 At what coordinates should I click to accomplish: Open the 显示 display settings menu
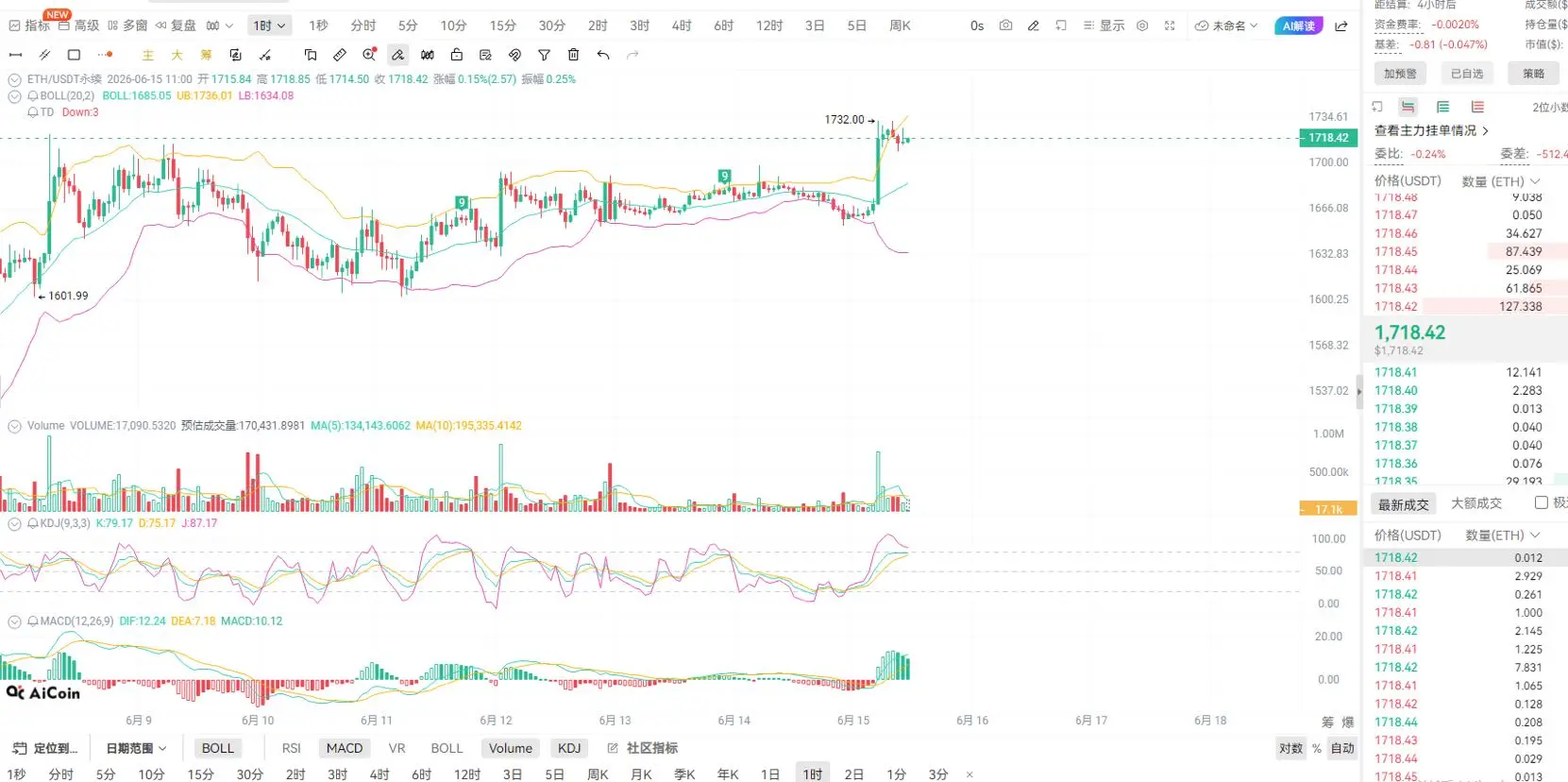click(1104, 25)
